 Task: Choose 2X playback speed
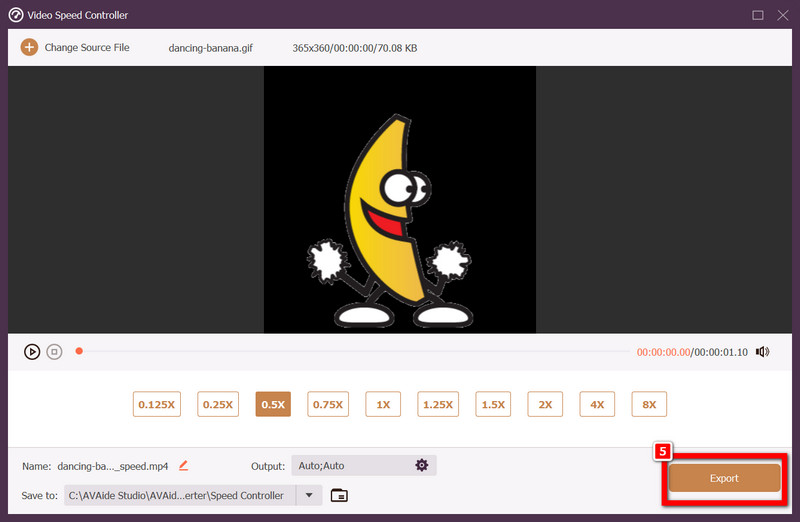pos(545,404)
